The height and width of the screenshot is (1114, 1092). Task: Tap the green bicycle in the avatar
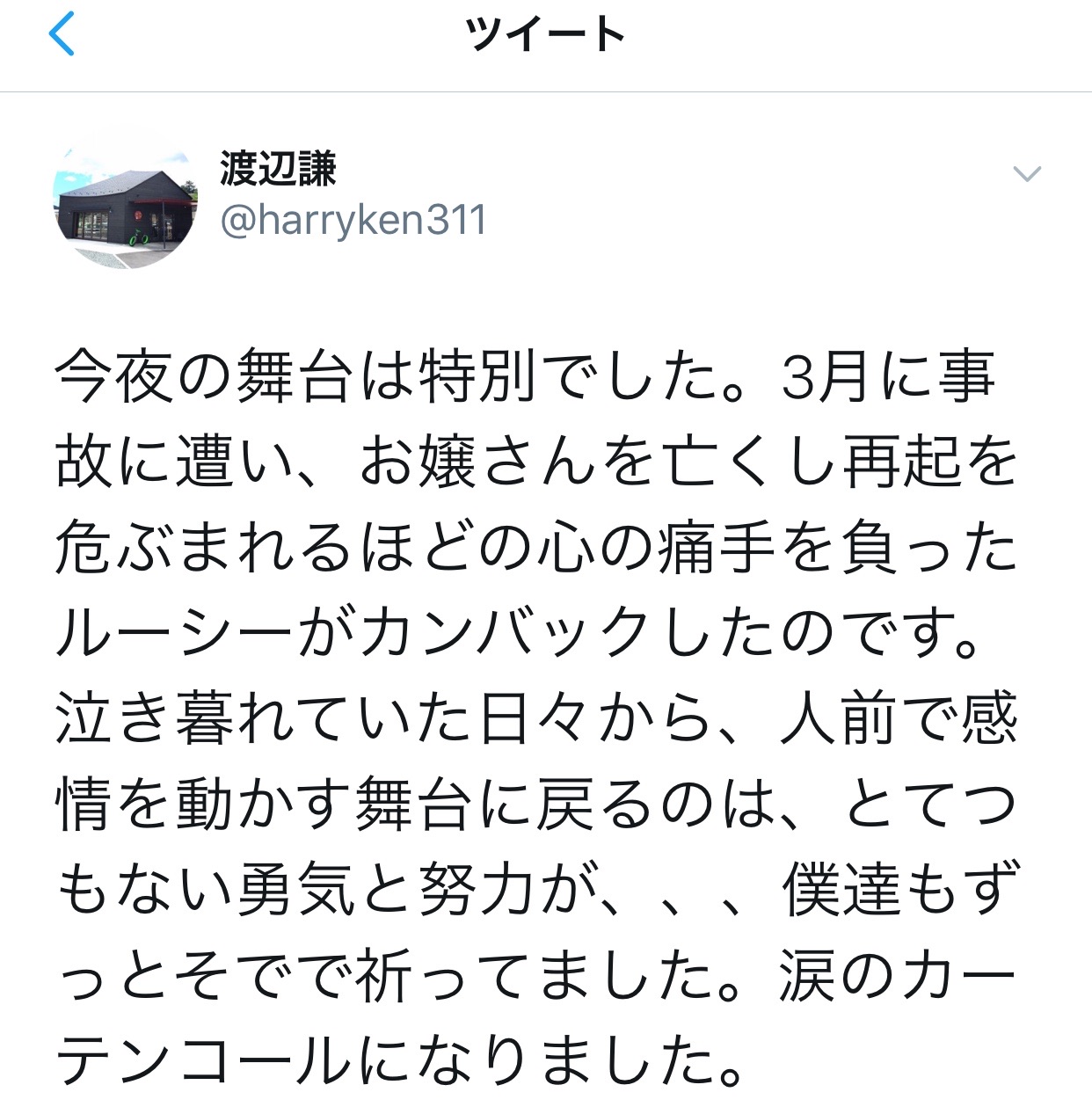click(x=137, y=237)
